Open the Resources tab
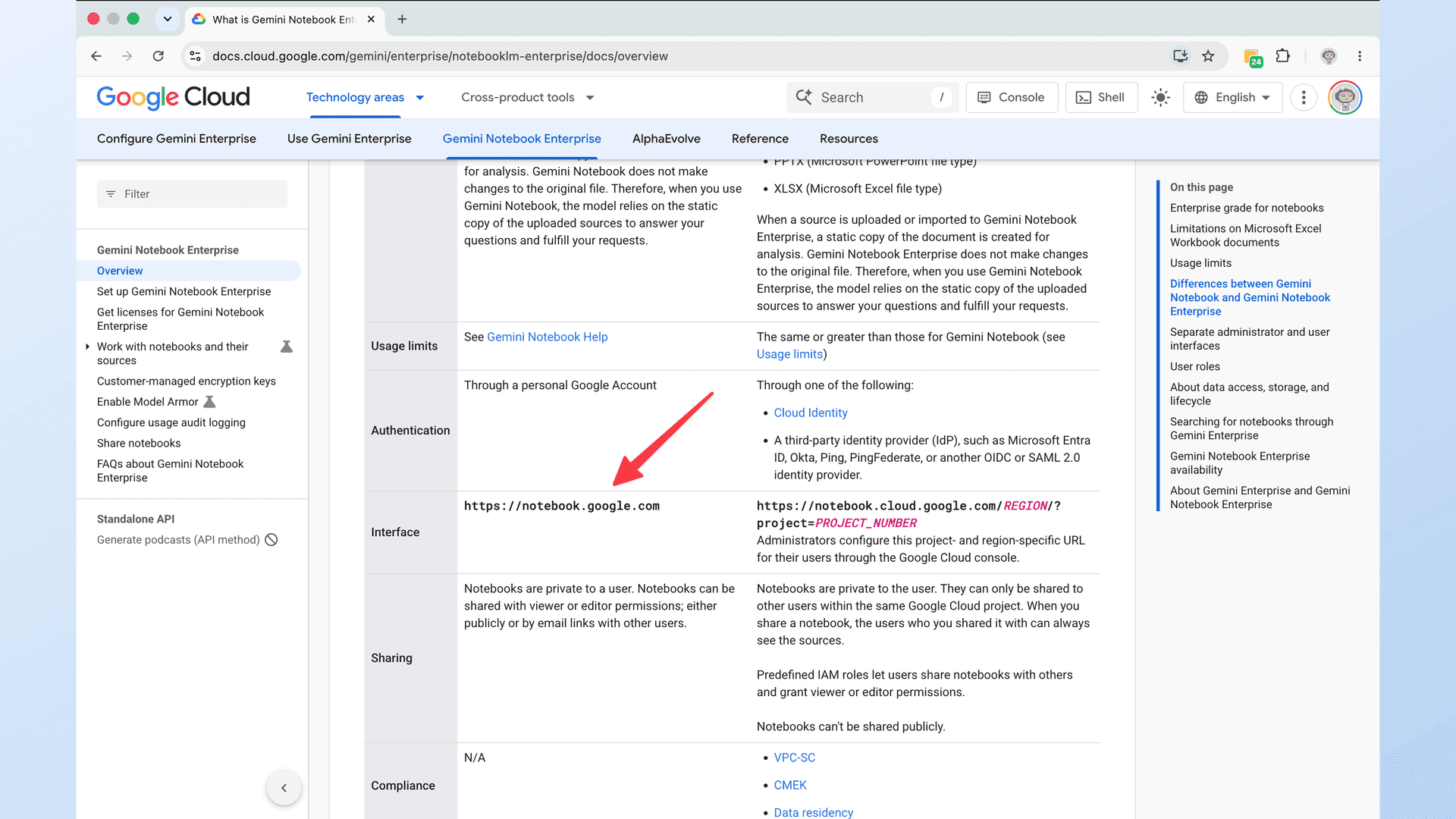 (x=849, y=139)
